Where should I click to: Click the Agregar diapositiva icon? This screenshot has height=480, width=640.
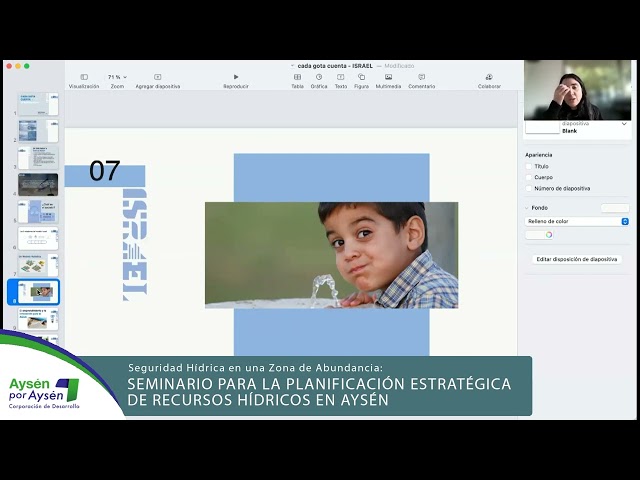158,77
